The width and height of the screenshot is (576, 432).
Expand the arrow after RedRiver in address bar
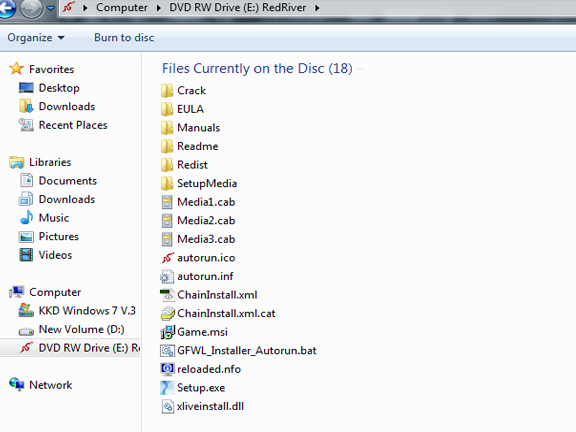pyautogui.click(x=317, y=8)
